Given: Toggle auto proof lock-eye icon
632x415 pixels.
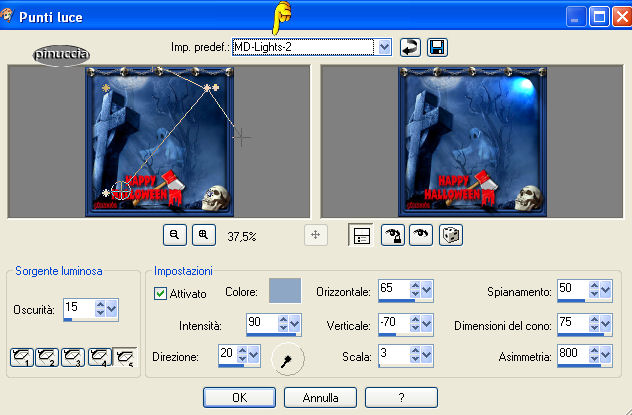Looking at the screenshot, I should click(393, 235).
